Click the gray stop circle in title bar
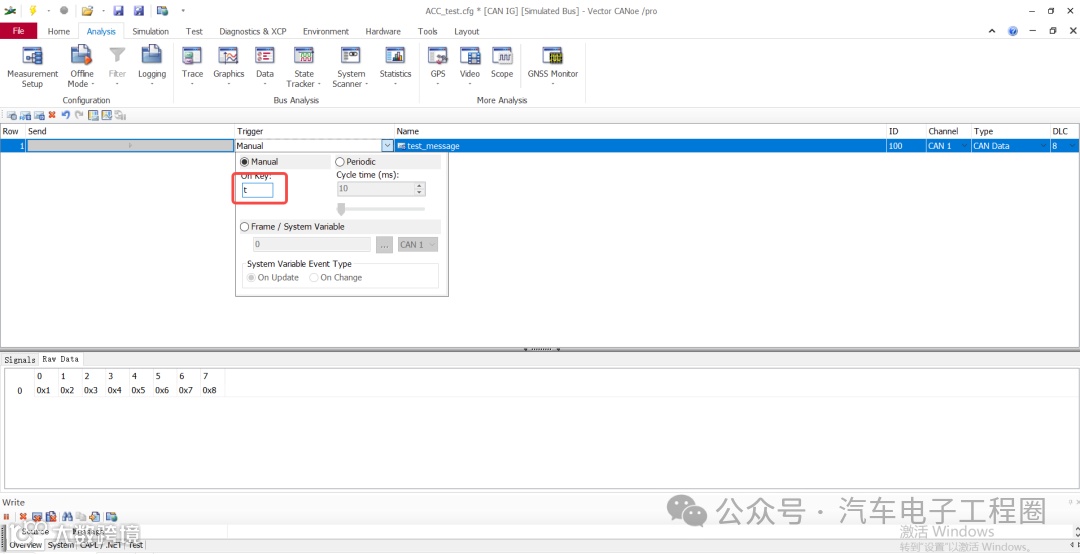 tap(63, 10)
